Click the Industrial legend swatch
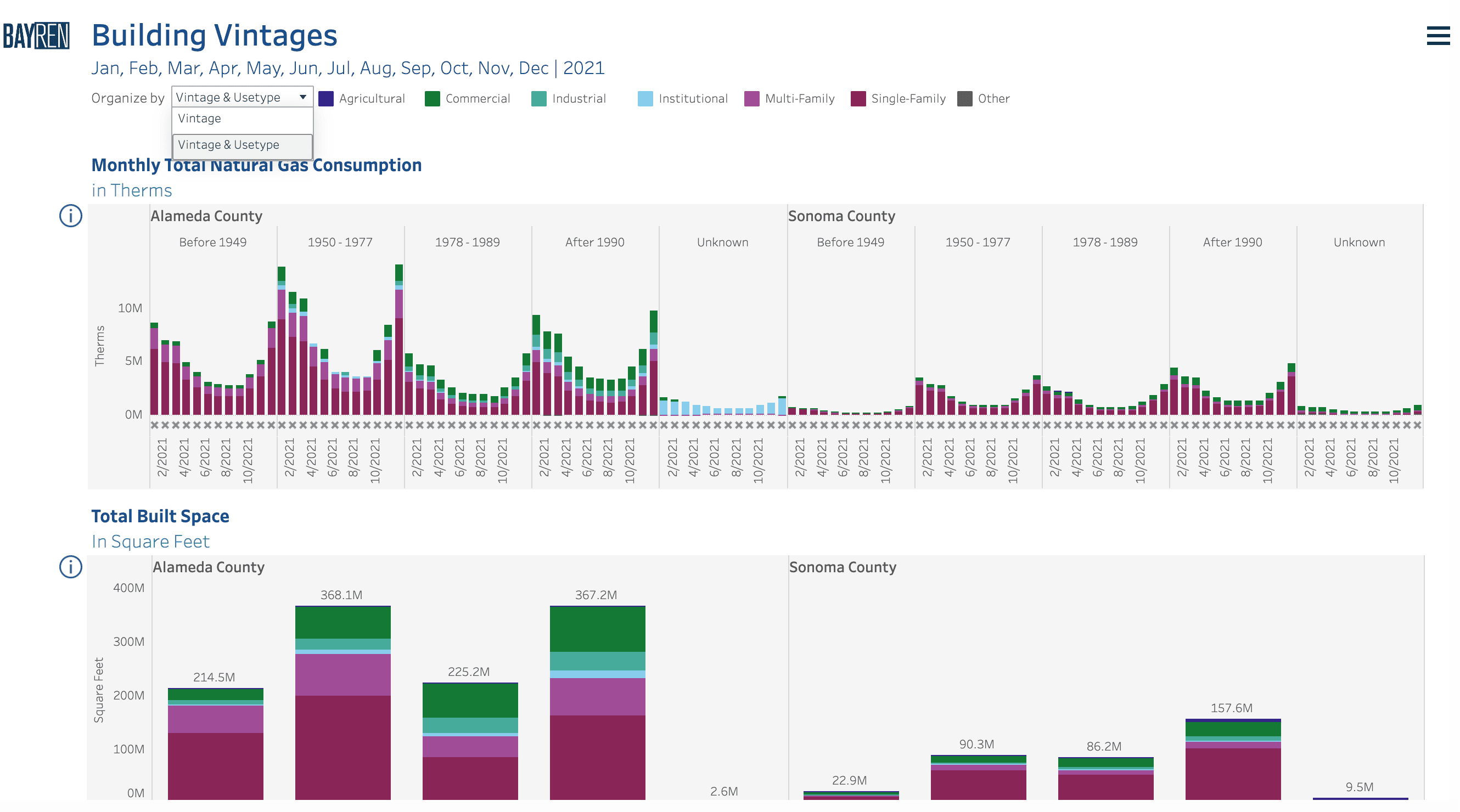The height and width of the screenshot is (812, 1460). point(539,99)
